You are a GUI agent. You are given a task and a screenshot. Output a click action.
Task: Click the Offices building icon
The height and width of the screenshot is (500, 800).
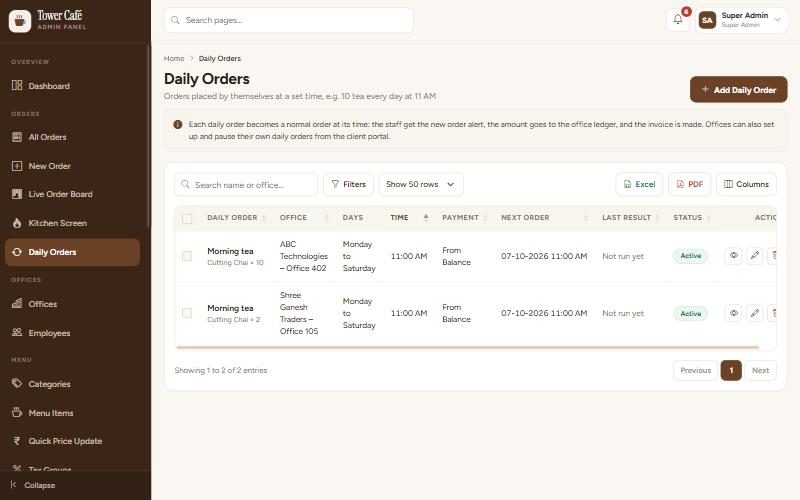coord(17,304)
